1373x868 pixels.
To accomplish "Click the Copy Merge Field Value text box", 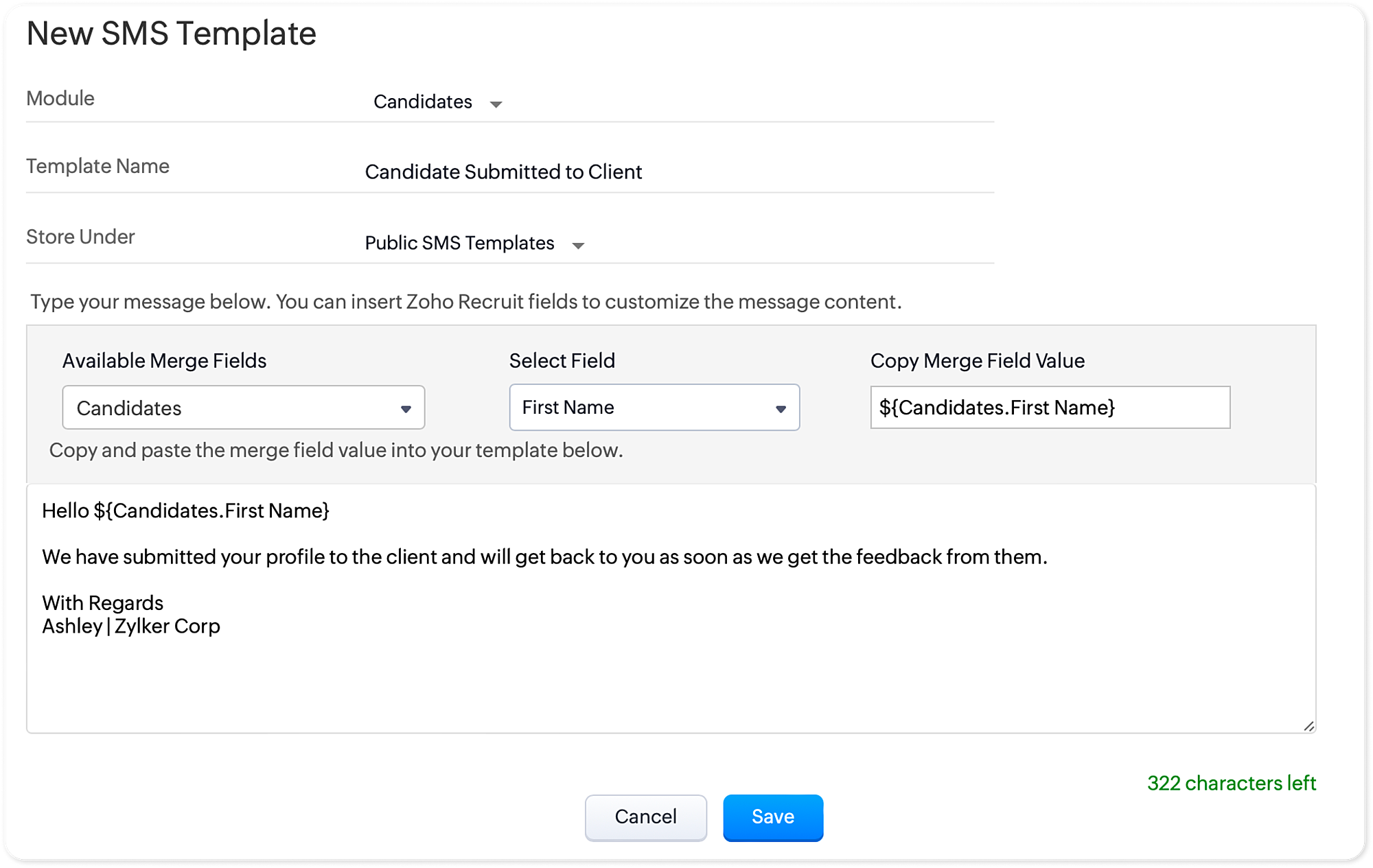I will (1050, 408).
